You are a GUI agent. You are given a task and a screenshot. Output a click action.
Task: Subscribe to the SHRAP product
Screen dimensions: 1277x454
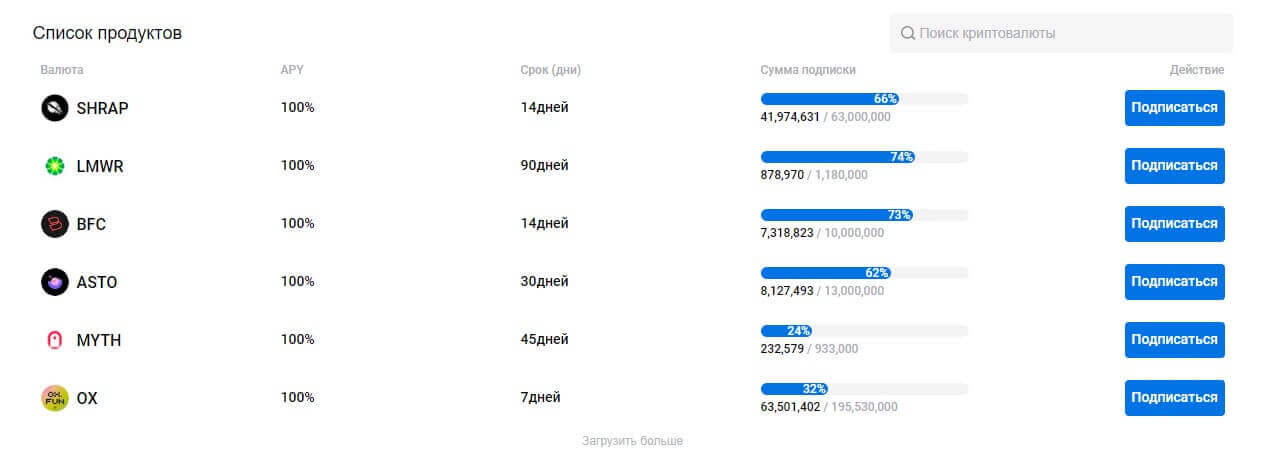click(1174, 108)
